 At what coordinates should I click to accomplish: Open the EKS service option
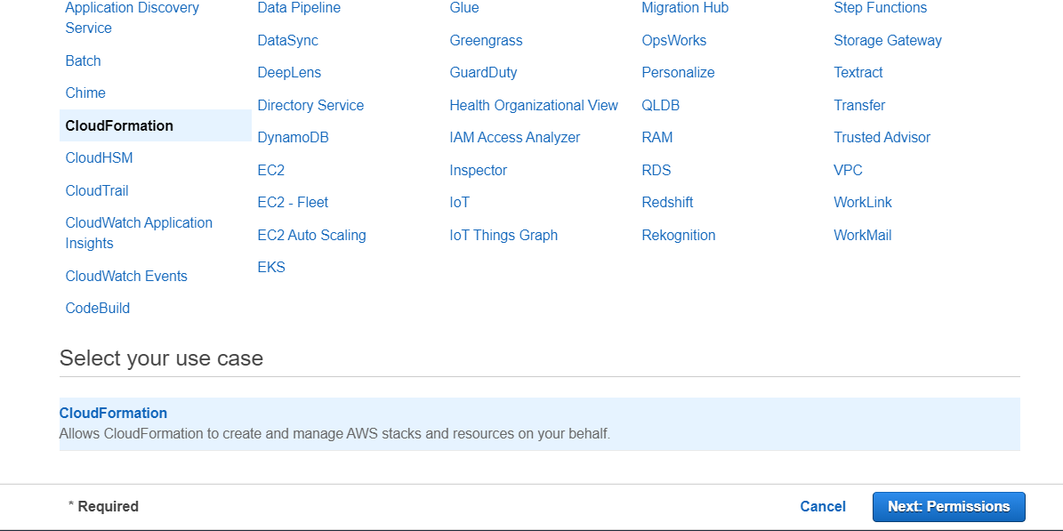(271, 267)
